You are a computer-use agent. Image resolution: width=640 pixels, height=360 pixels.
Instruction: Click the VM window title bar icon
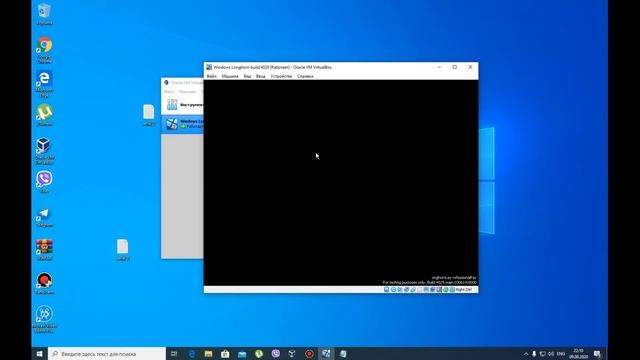[x=209, y=67]
